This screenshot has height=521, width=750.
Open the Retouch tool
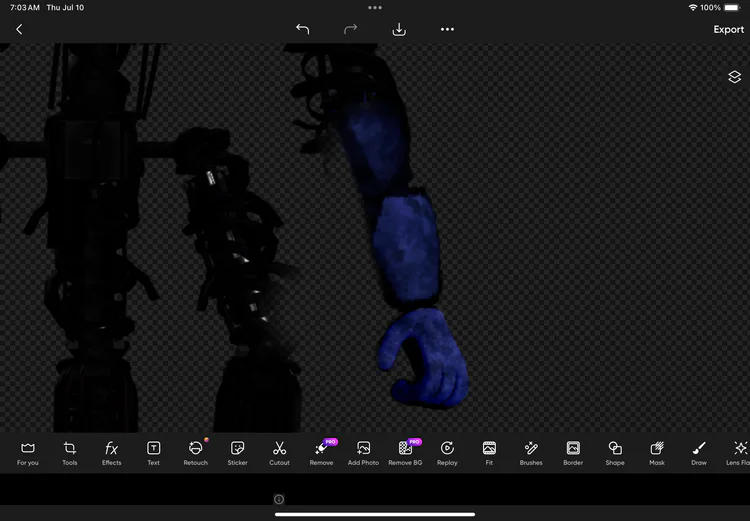pyautogui.click(x=196, y=453)
